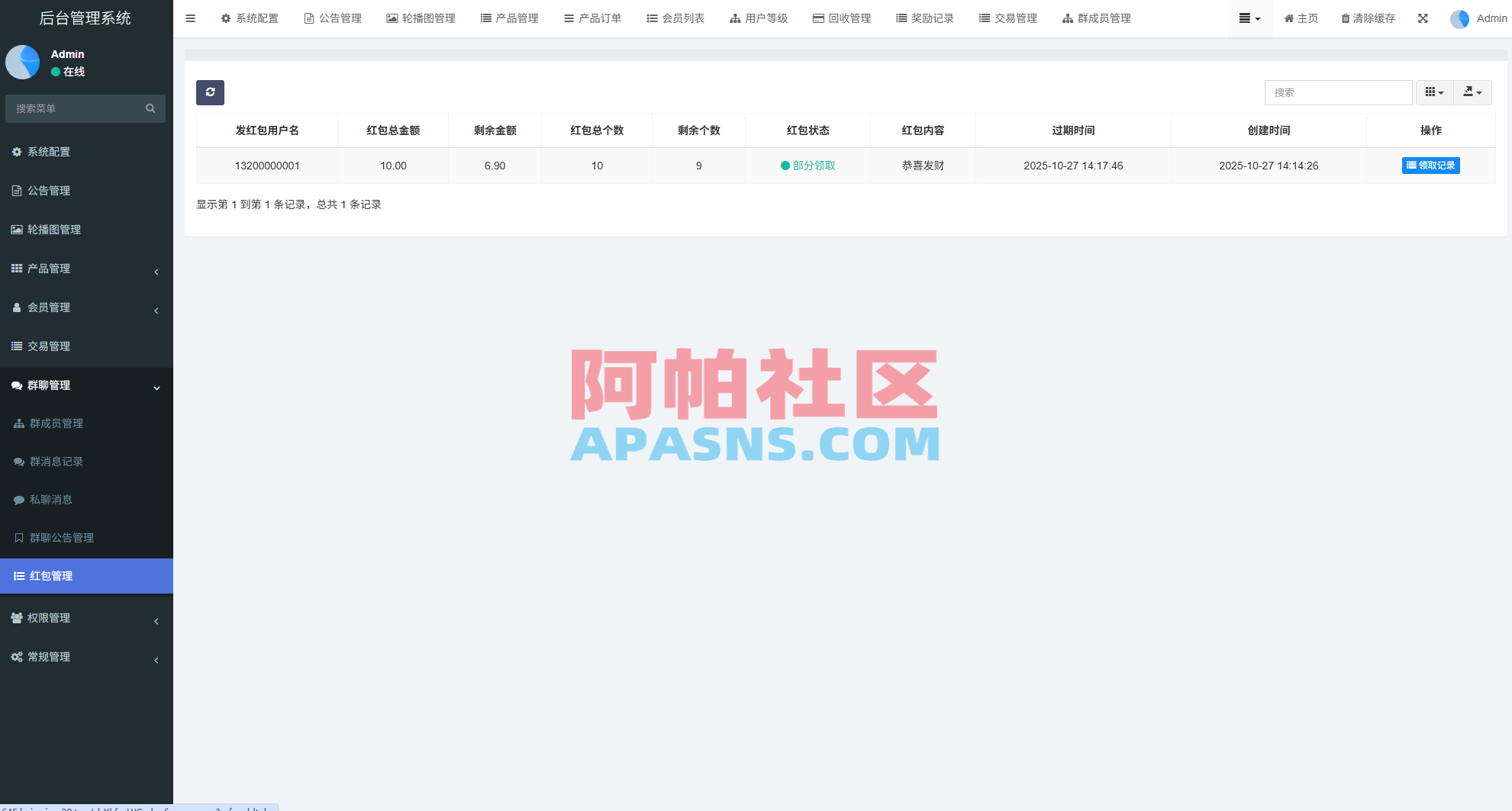
Task: Select 群消息记录 under 群聊管理
Action: pos(56,461)
